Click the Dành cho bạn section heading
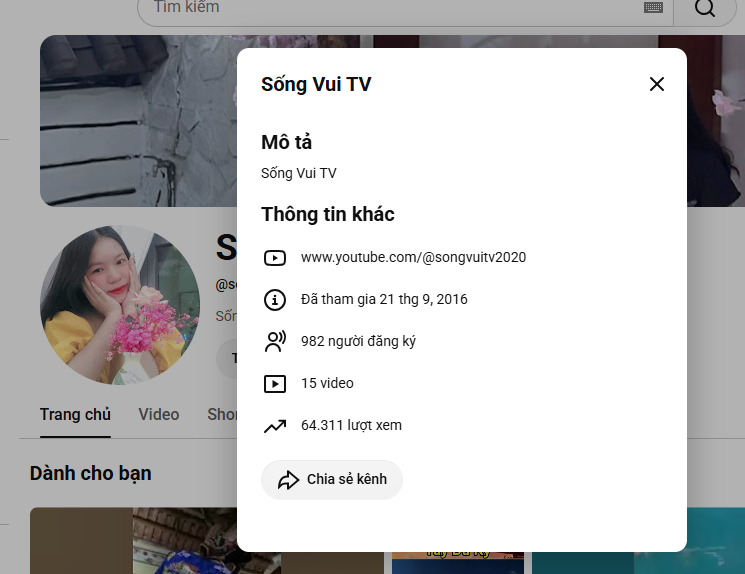 pyautogui.click(x=91, y=473)
